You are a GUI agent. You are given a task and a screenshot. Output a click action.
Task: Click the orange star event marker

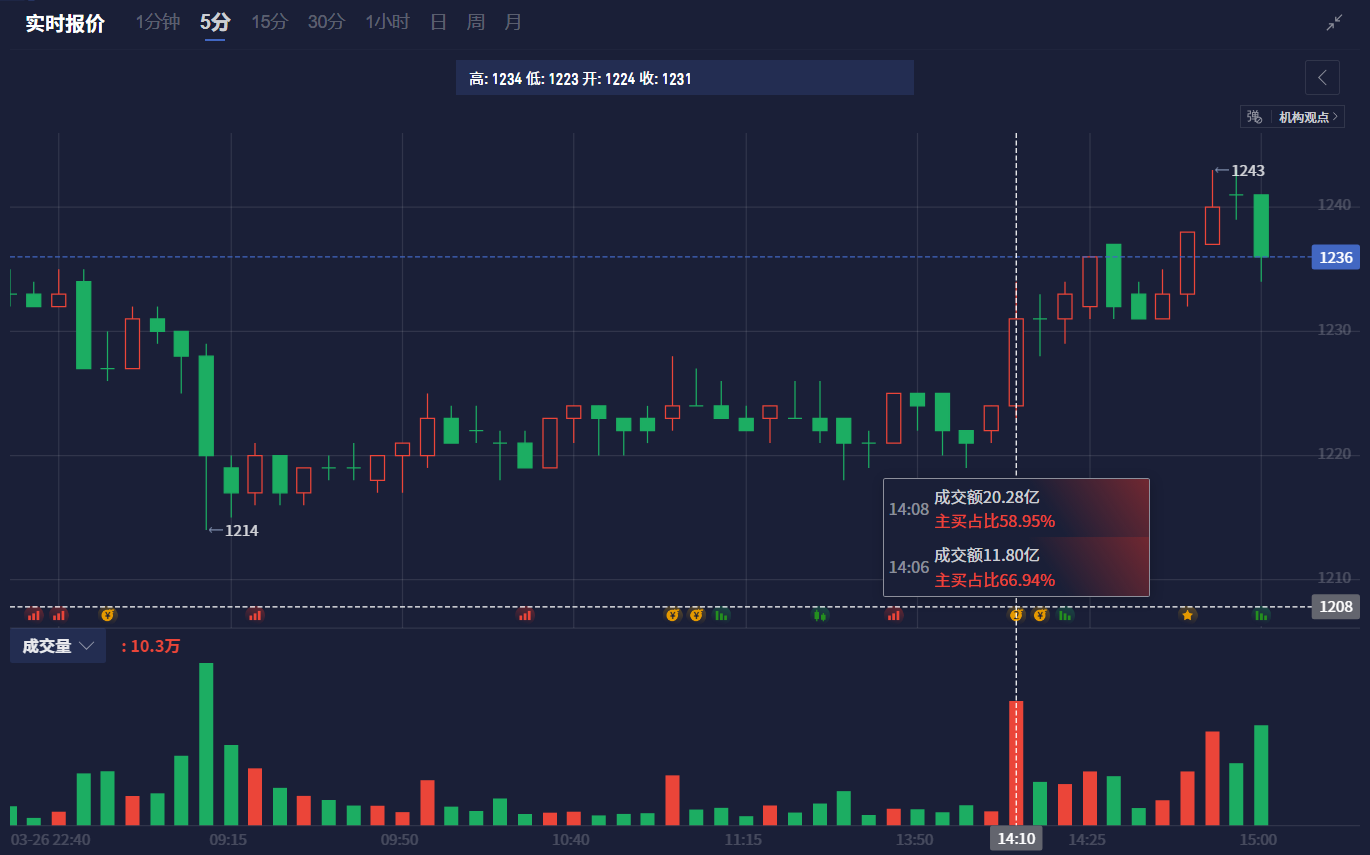pyautogui.click(x=1188, y=614)
